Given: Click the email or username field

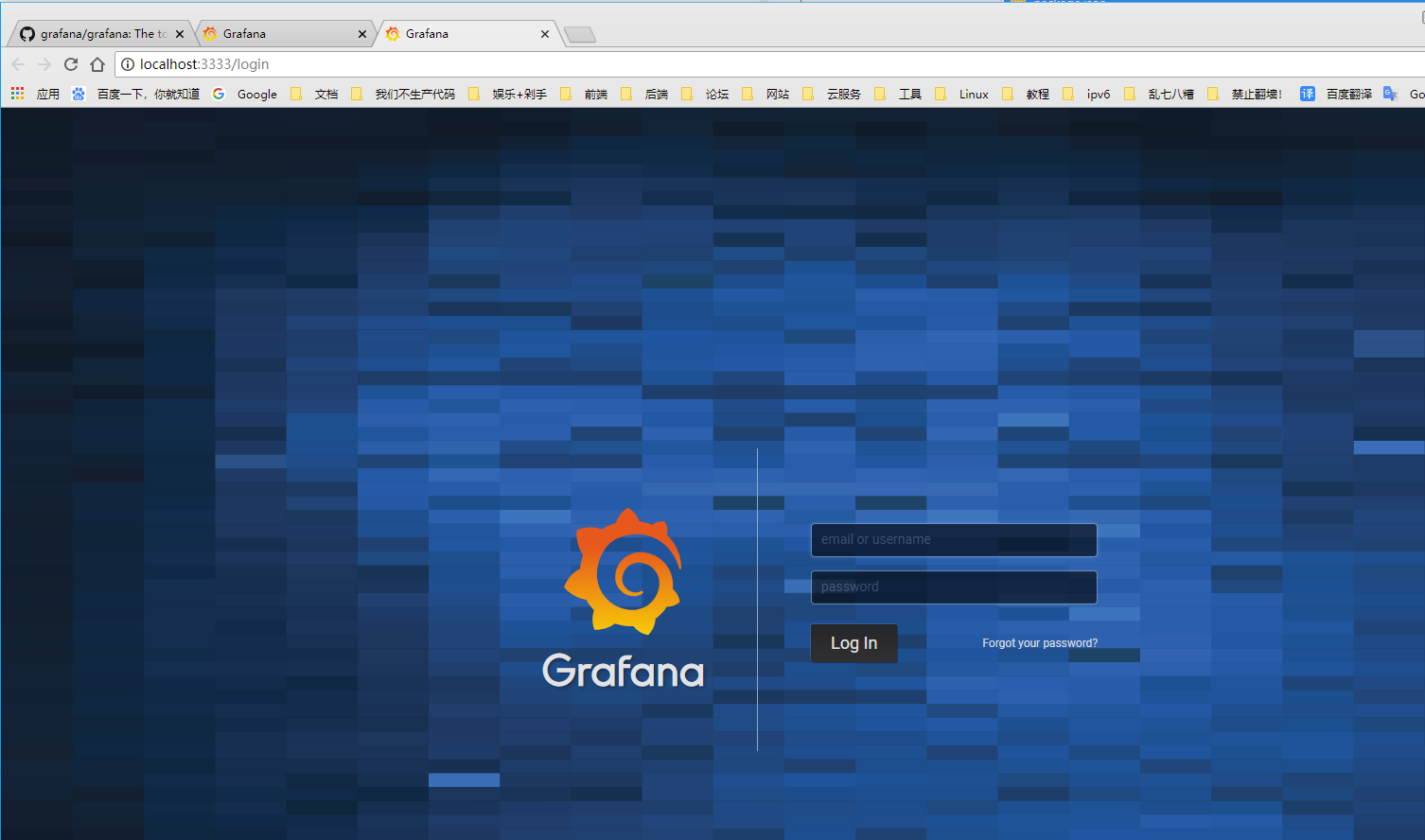Looking at the screenshot, I should [954, 540].
